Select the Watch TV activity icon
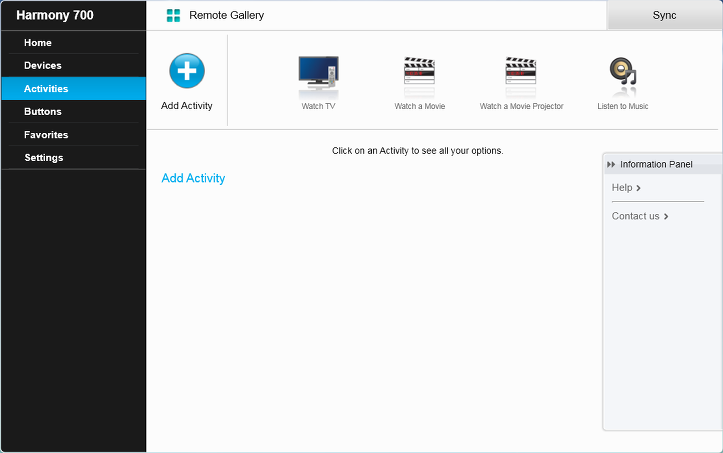The height and width of the screenshot is (453, 723). (318, 74)
